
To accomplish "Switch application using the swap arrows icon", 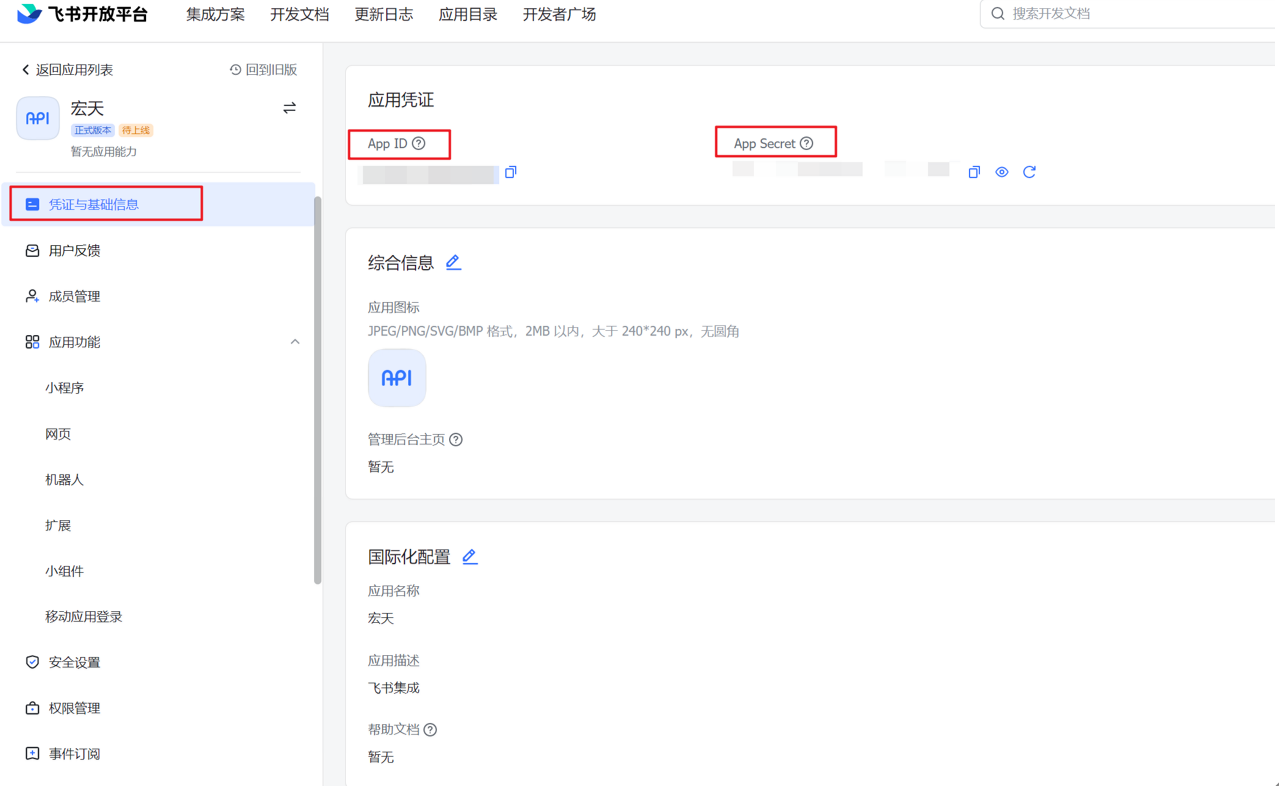I will click(x=289, y=108).
